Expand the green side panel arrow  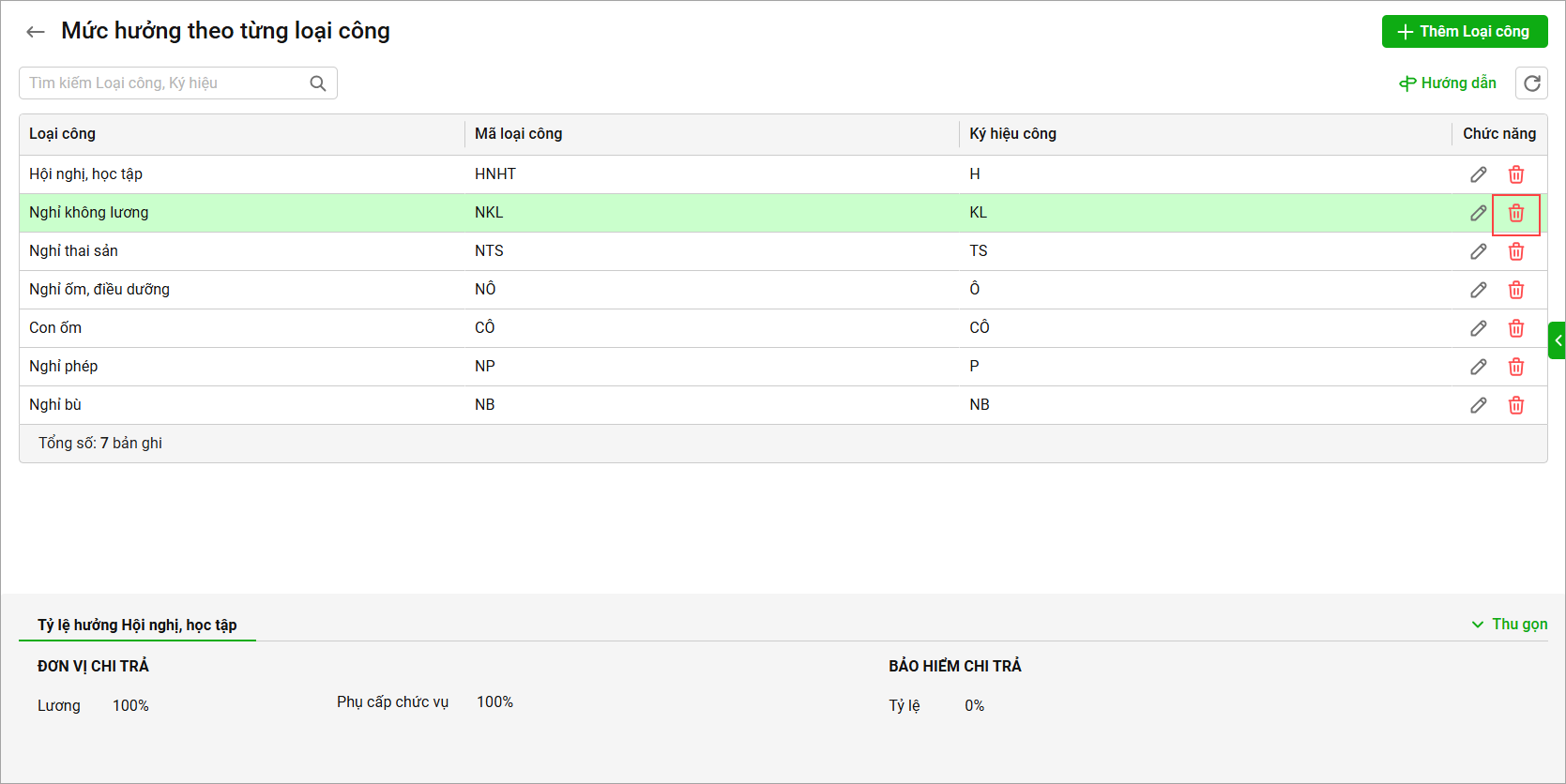tap(1558, 340)
